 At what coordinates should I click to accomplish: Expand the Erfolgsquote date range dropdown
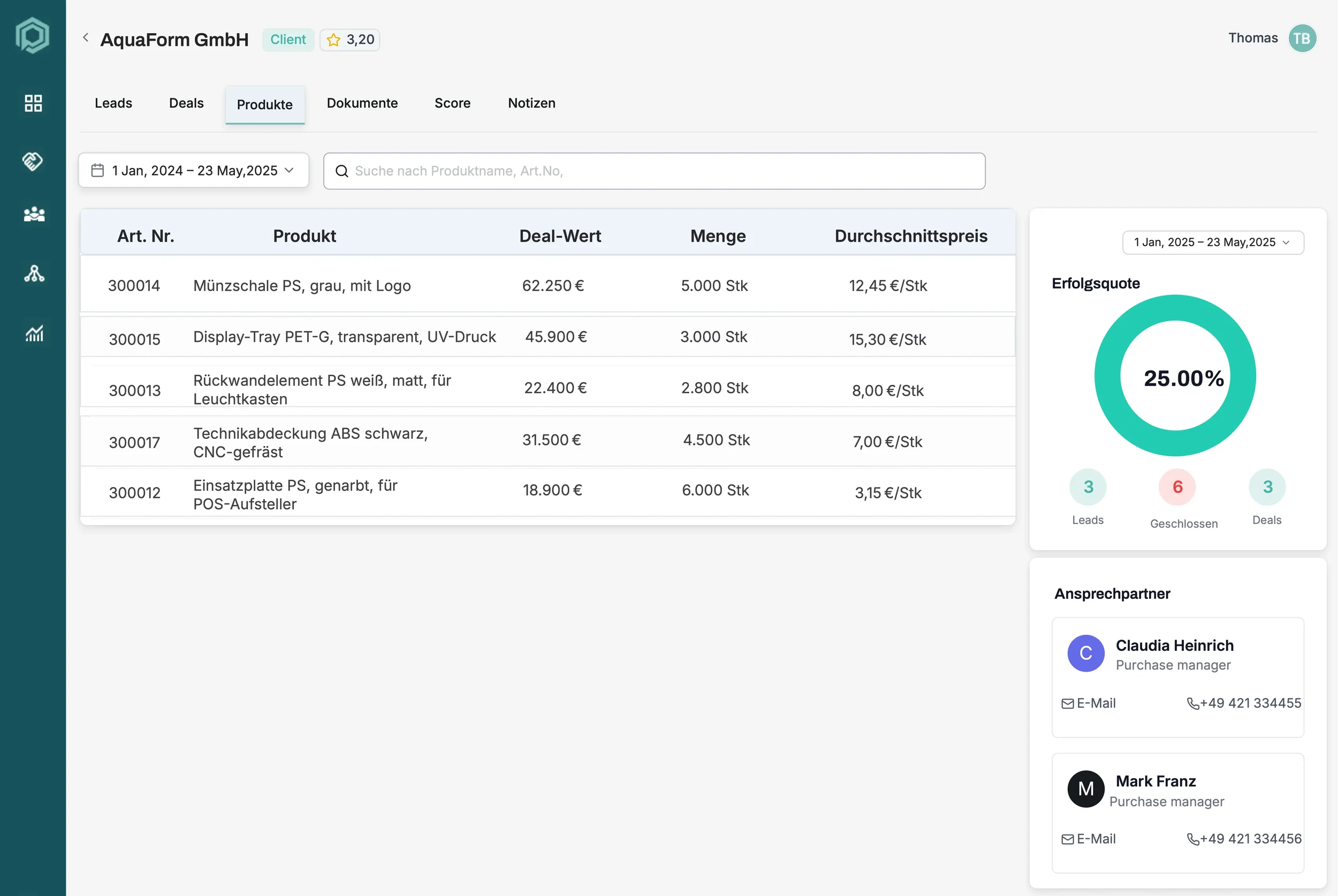click(x=1212, y=242)
